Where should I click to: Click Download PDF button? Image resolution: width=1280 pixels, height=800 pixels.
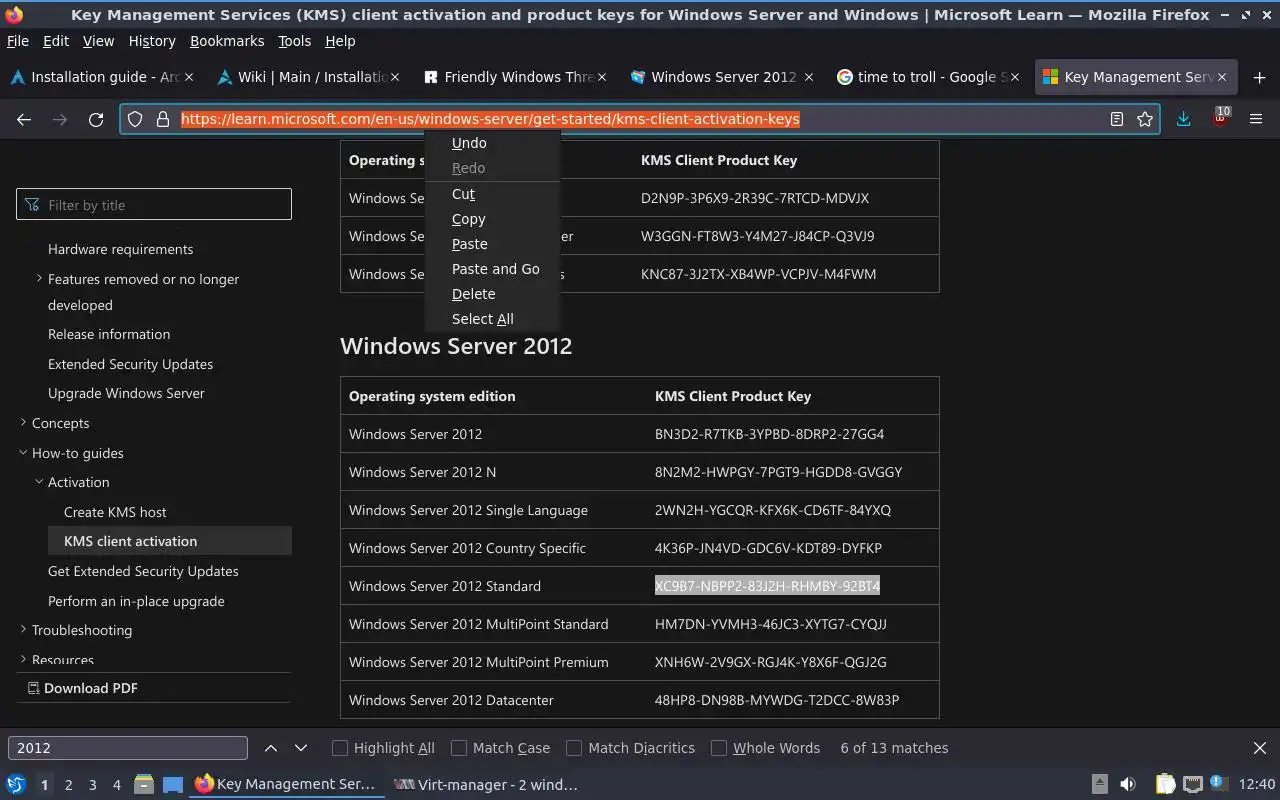pyautogui.click(x=82, y=688)
